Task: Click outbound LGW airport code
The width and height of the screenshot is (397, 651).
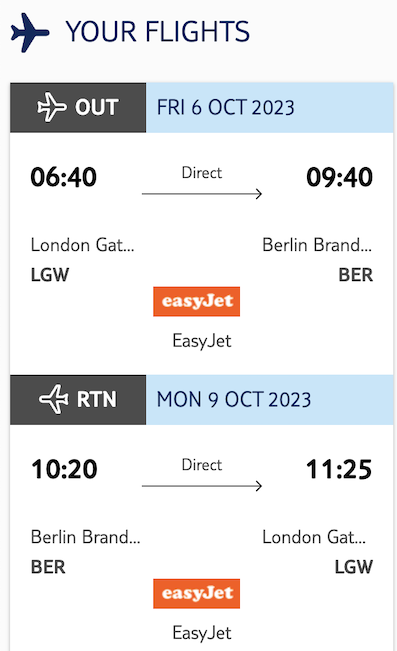Action: pos(50,275)
